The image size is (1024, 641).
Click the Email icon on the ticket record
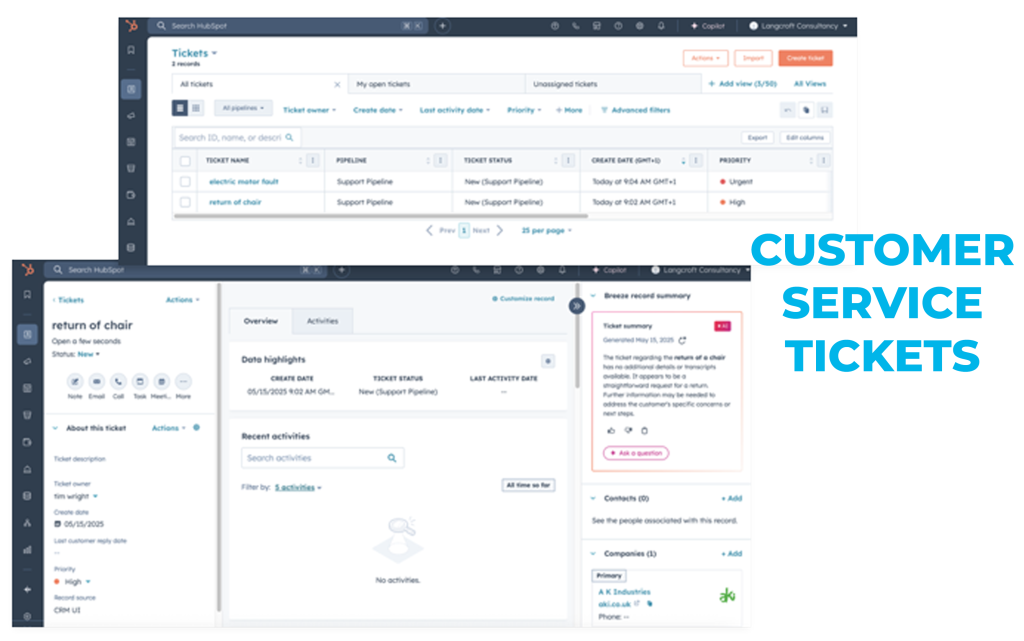97,382
